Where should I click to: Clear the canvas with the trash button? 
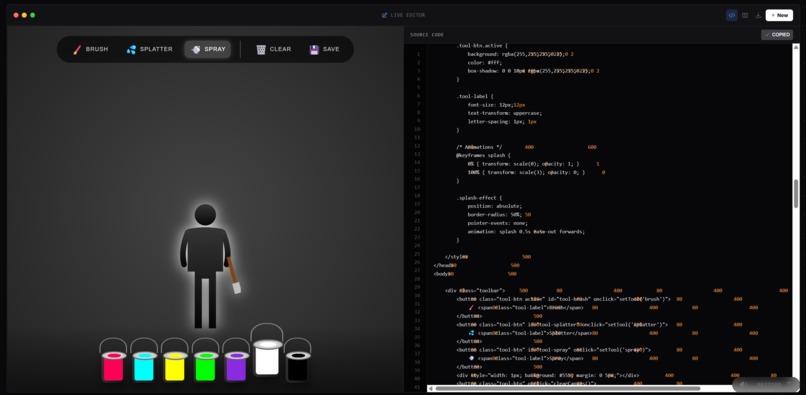(x=273, y=49)
